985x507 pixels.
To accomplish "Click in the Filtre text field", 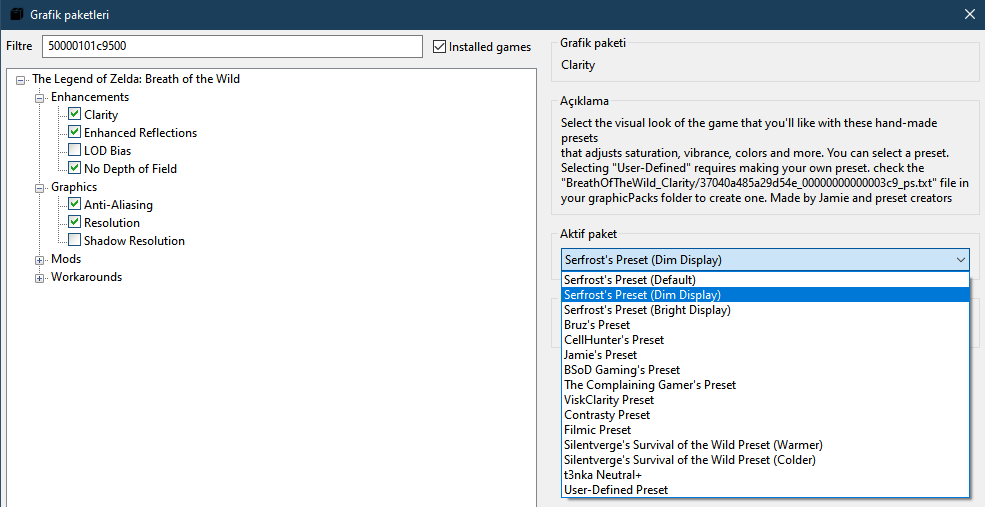I will click(x=232, y=46).
